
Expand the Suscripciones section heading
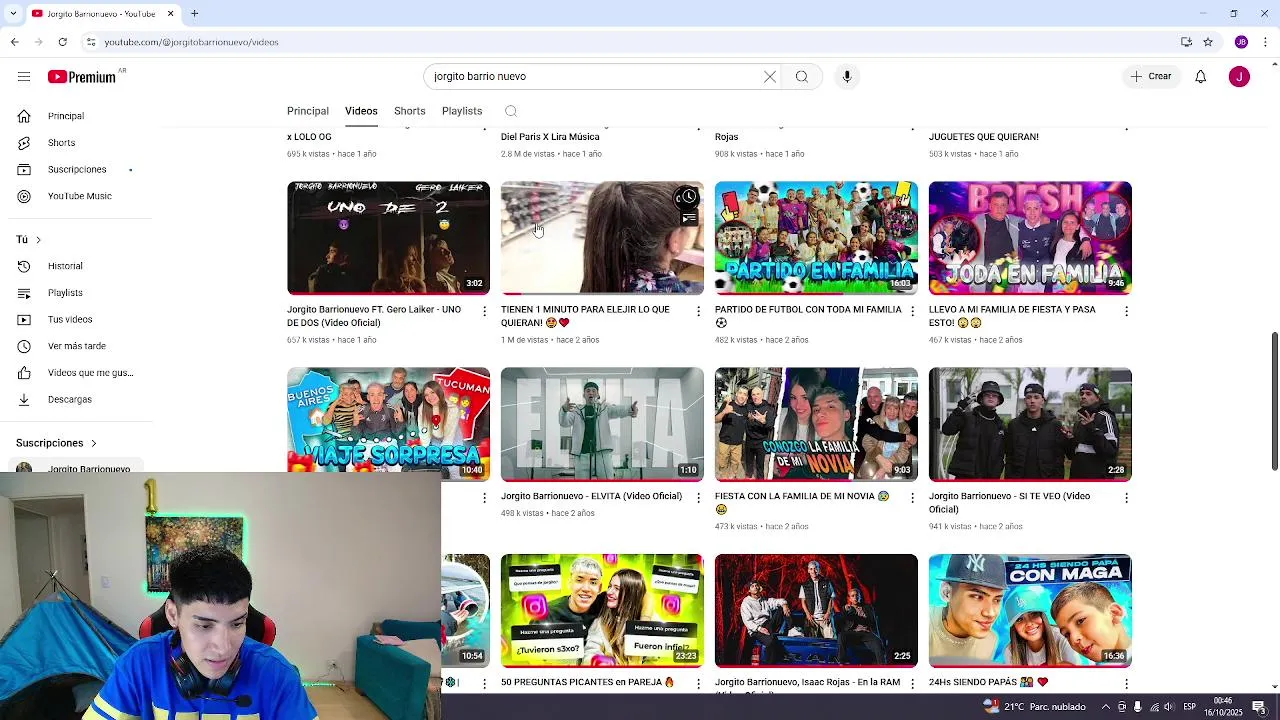pos(56,443)
